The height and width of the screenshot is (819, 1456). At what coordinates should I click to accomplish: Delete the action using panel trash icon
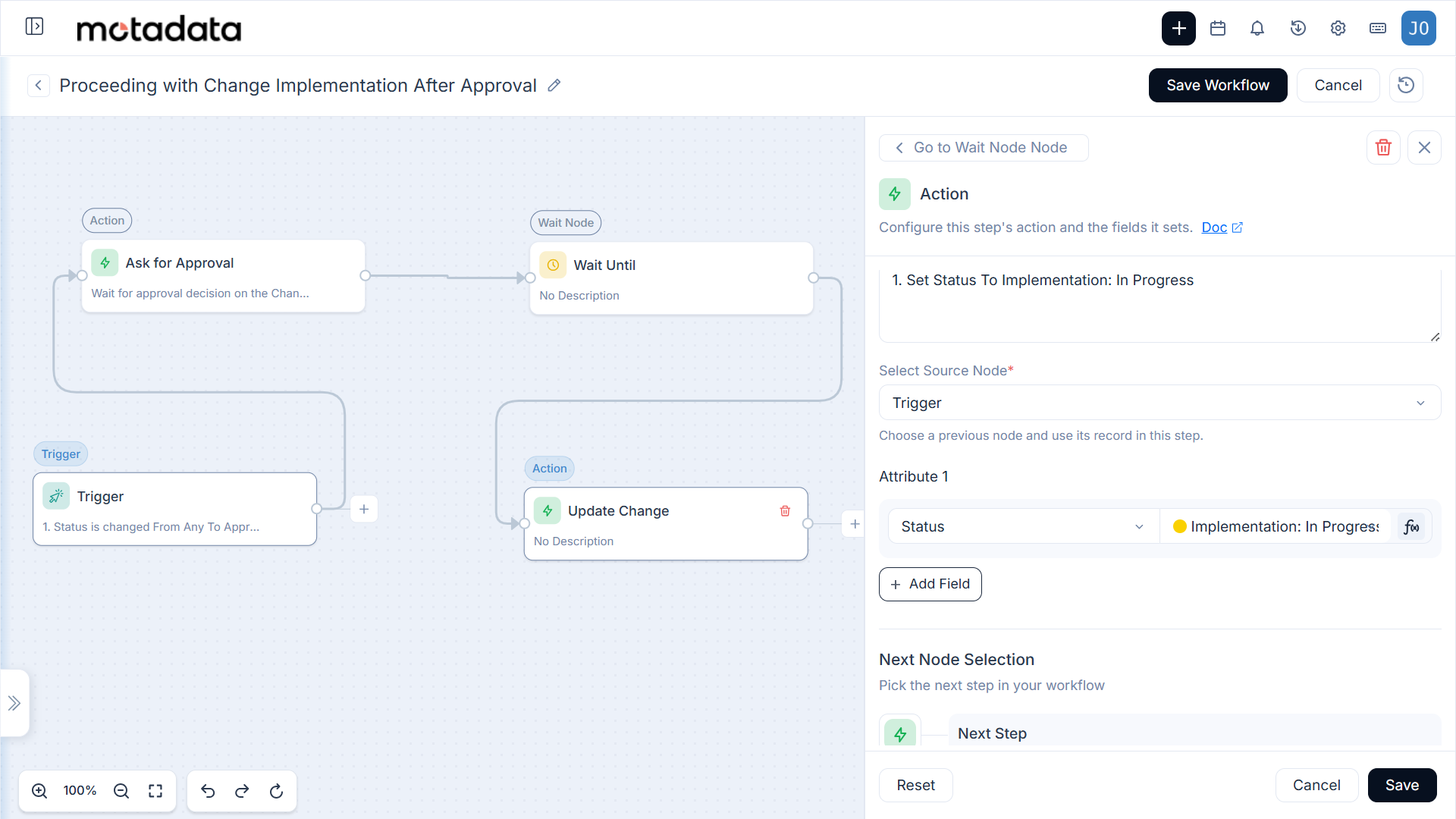click(x=1383, y=147)
